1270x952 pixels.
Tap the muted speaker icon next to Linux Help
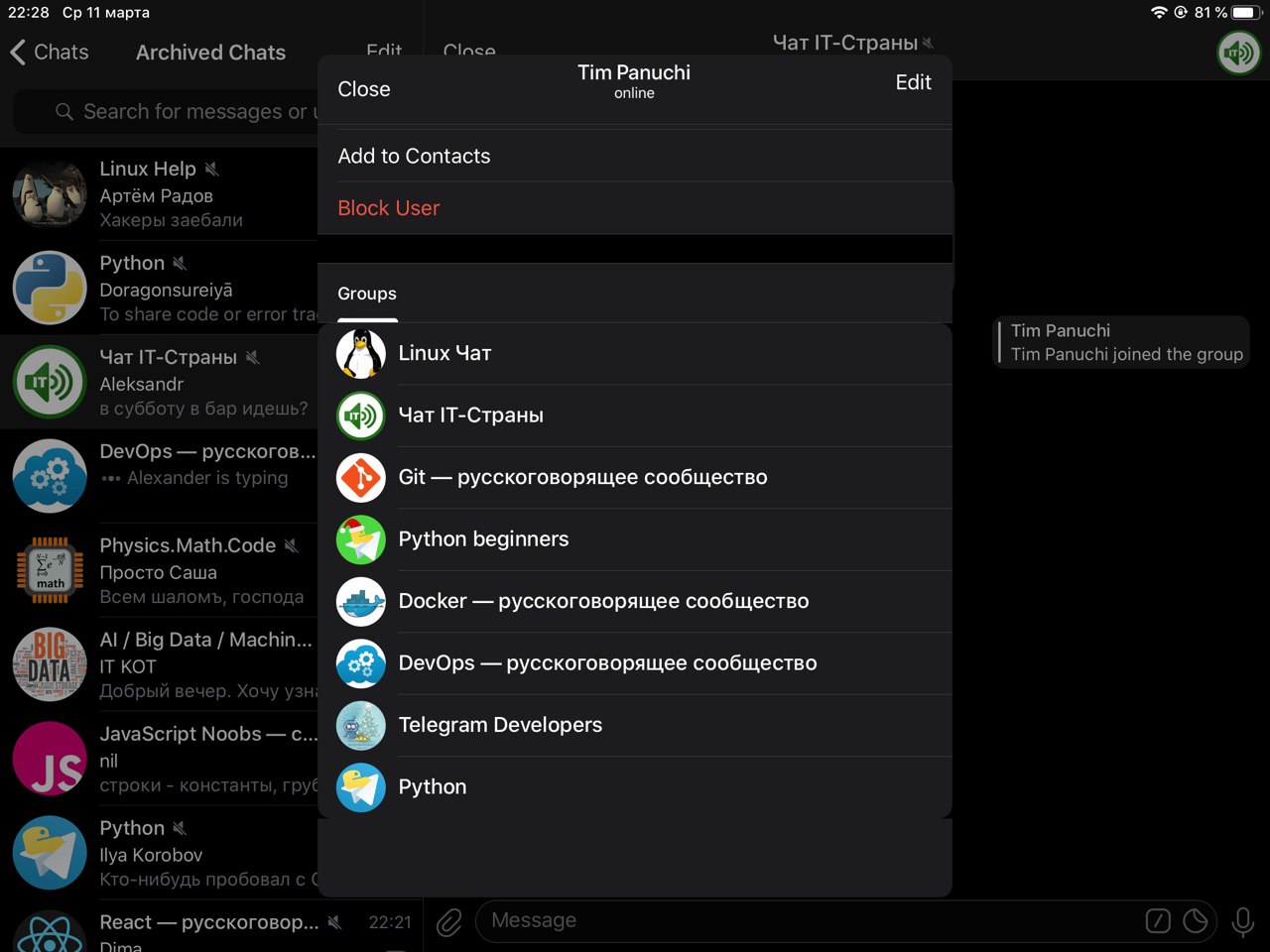[x=211, y=170]
